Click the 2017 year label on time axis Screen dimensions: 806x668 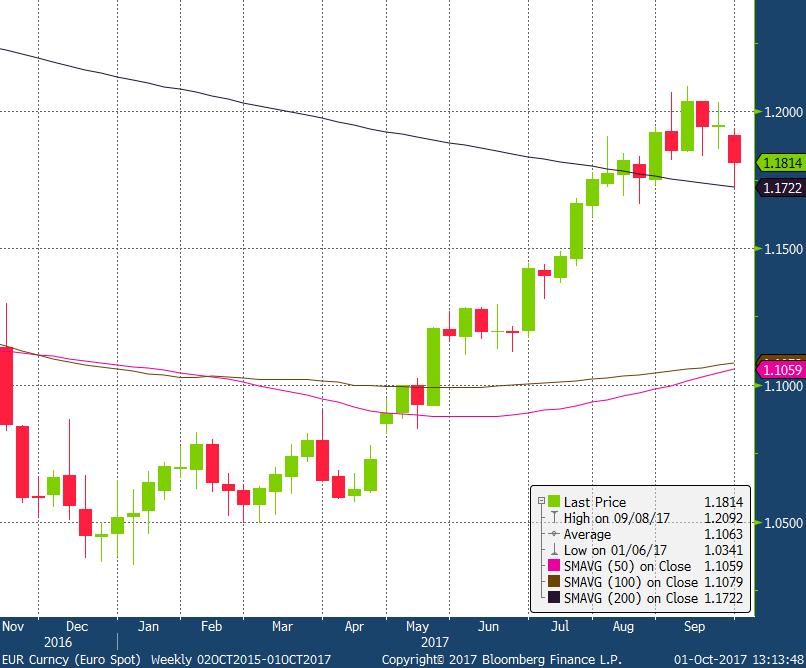click(x=433, y=642)
